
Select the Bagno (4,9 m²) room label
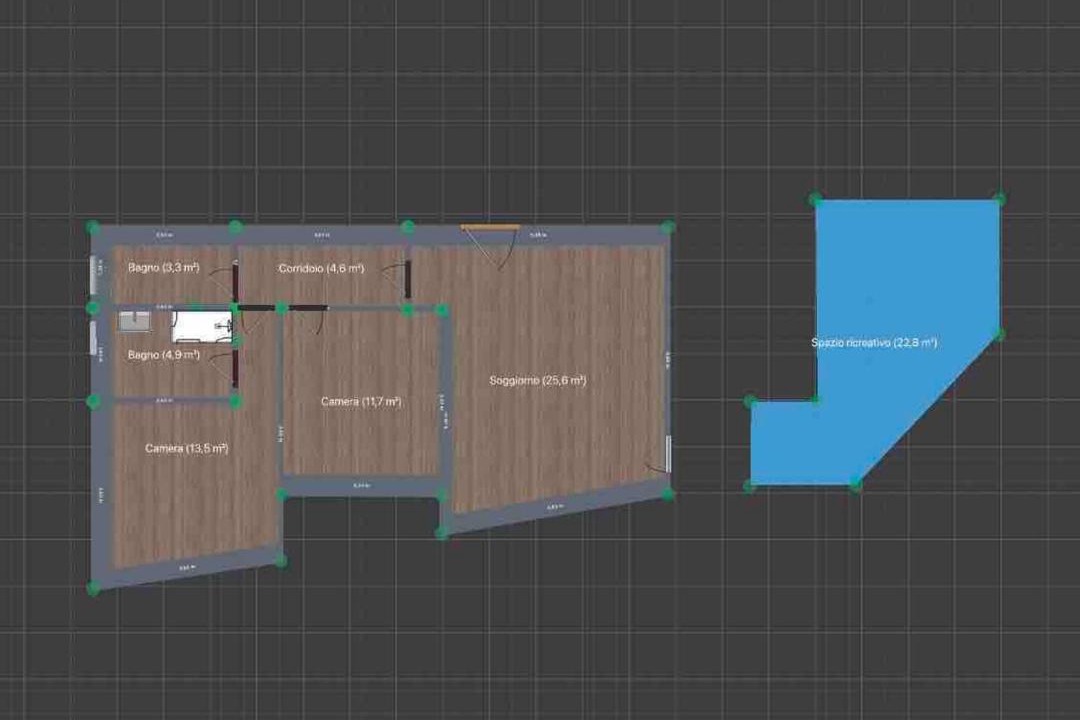(x=164, y=355)
